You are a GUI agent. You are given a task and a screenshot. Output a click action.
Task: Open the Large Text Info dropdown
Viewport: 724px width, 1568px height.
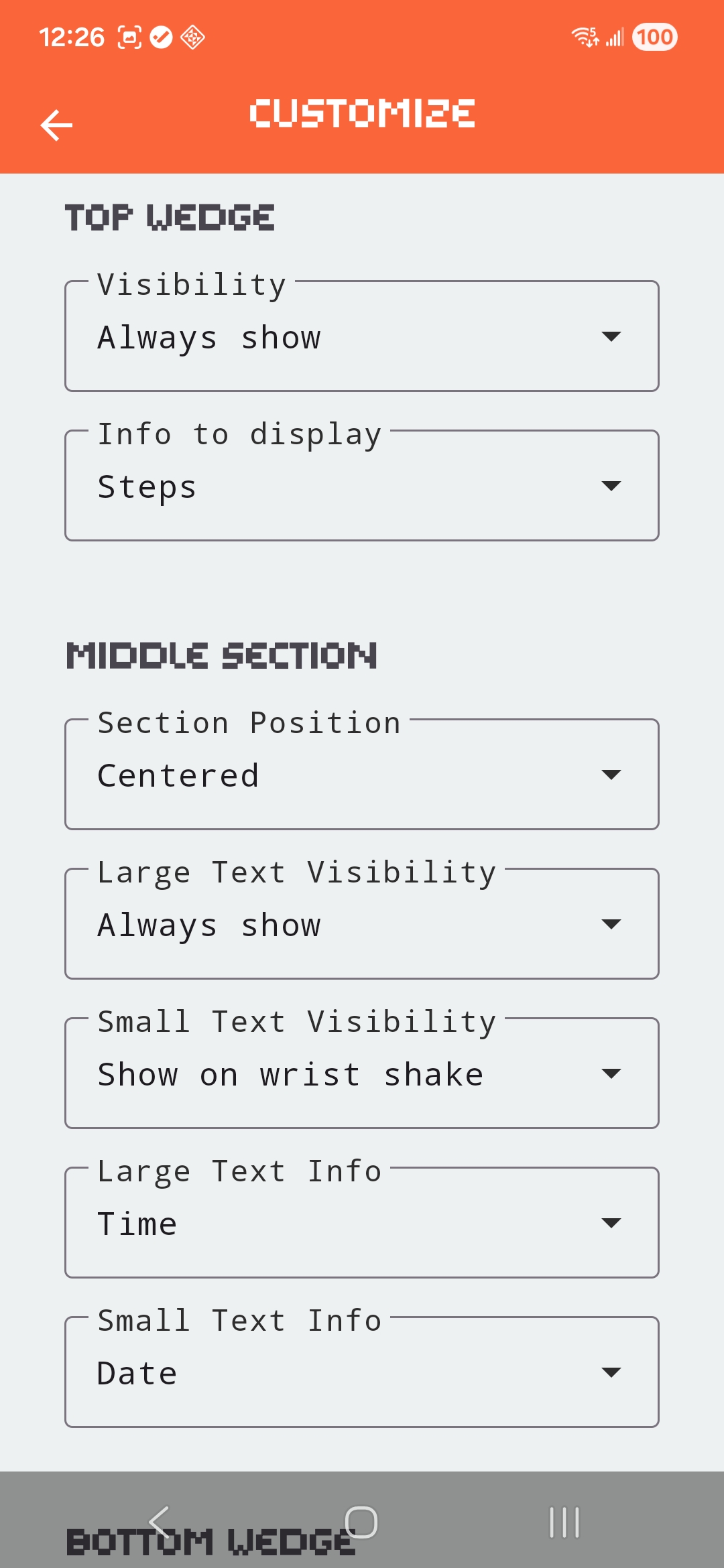(x=362, y=1223)
